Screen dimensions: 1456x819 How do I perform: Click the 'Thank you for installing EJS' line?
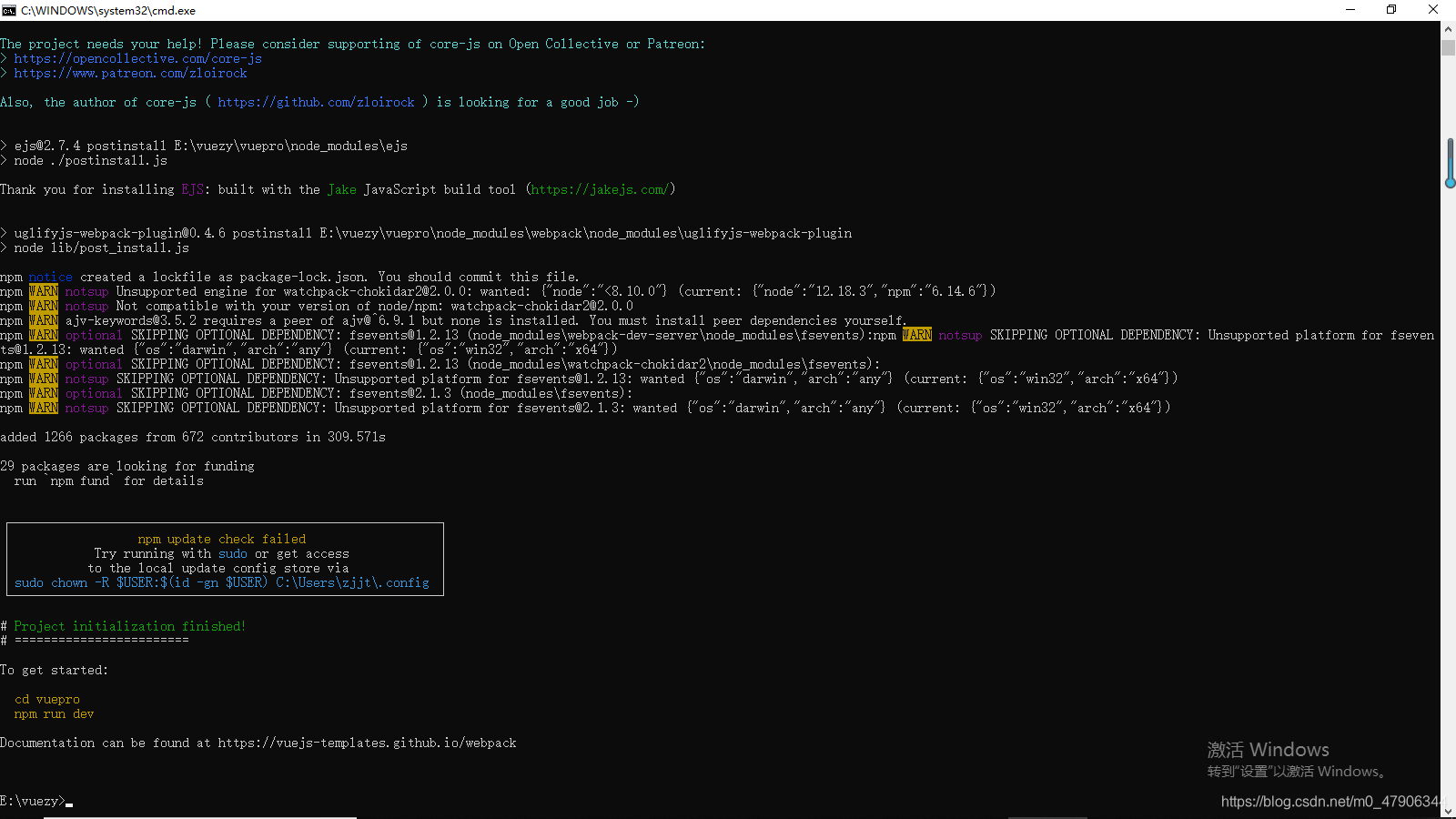[338, 189]
